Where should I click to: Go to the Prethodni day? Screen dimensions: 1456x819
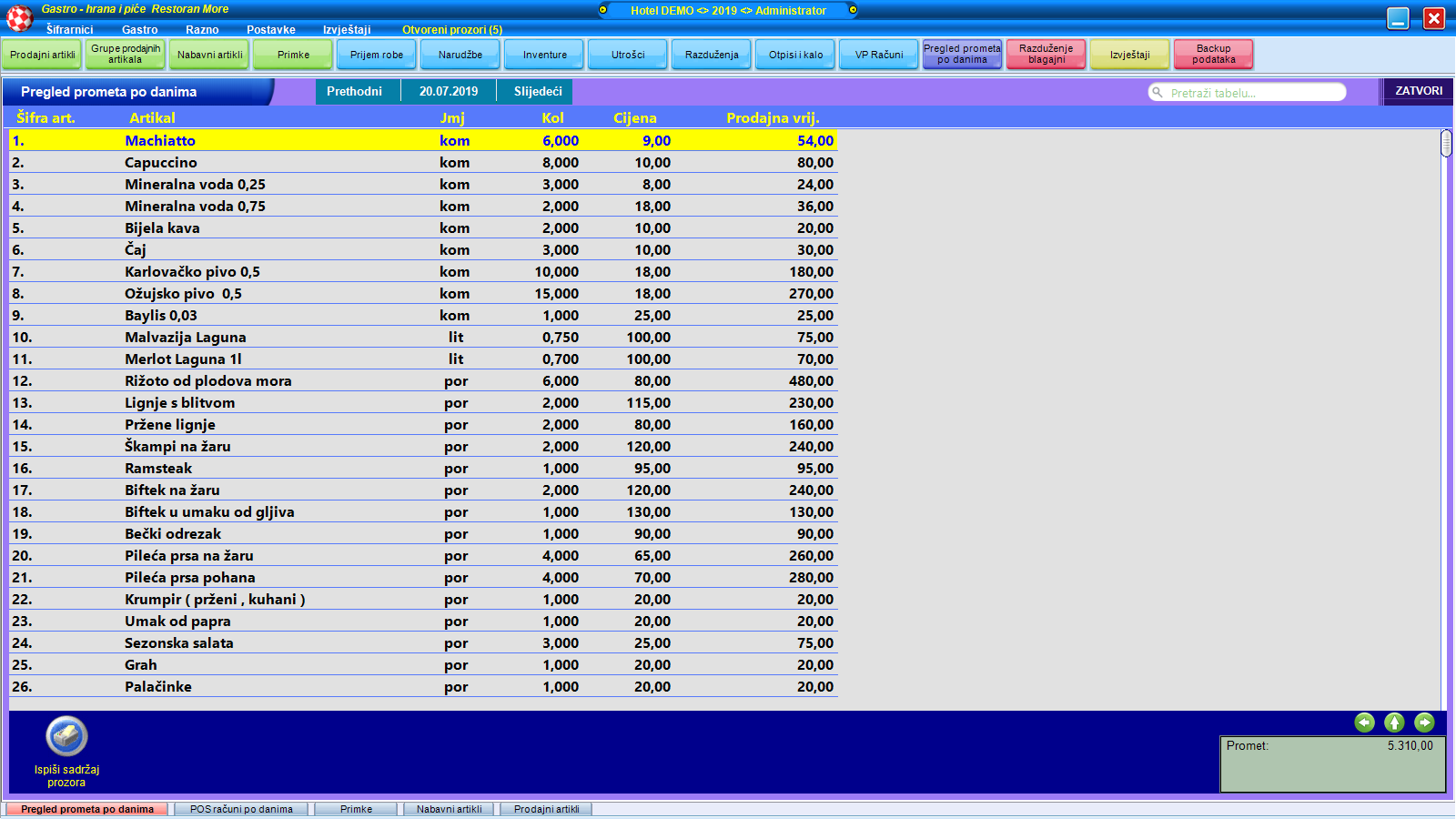[354, 92]
